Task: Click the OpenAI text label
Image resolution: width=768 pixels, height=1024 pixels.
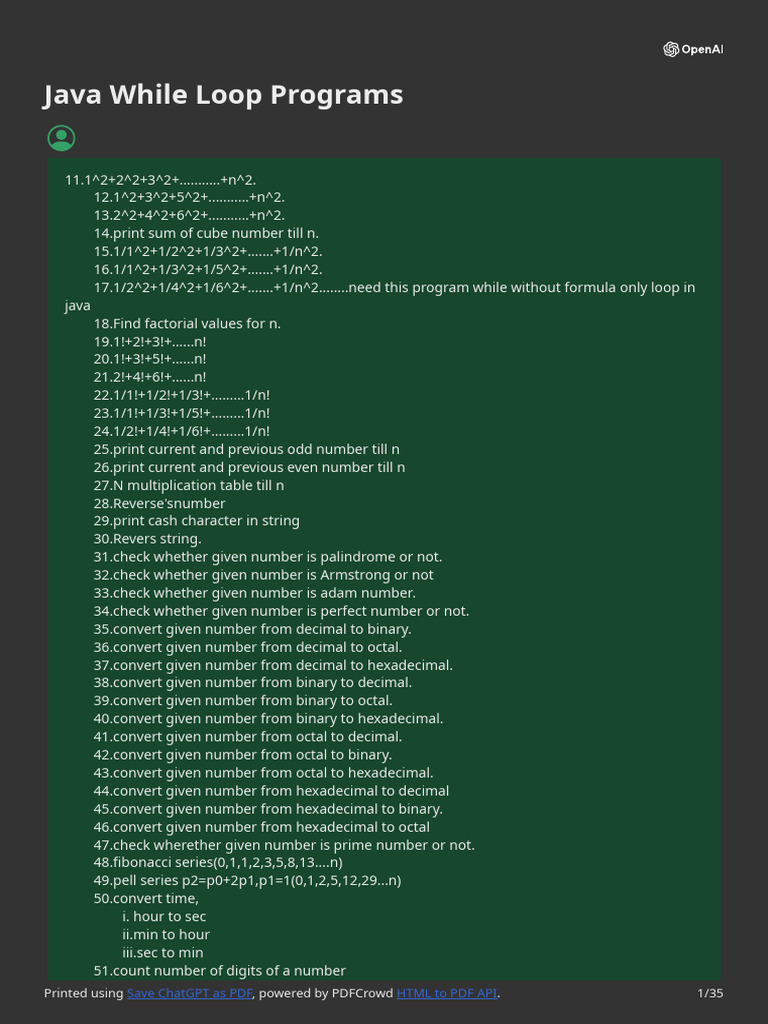Action: (x=702, y=49)
